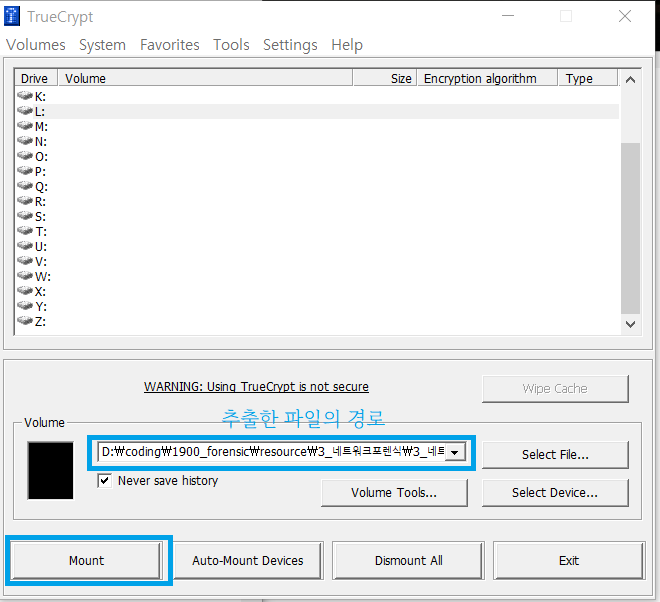Select the V: drive icon
The width and height of the screenshot is (660, 602).
[25, 261]
